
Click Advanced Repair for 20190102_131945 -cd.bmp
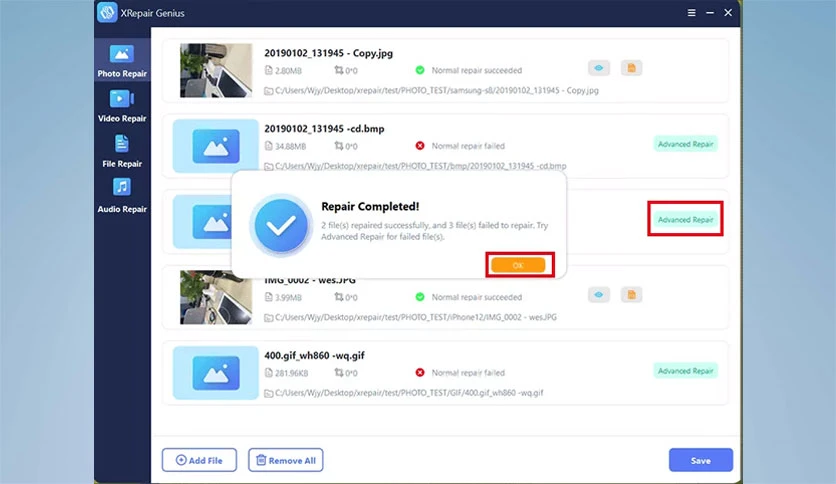pos(685,144)
